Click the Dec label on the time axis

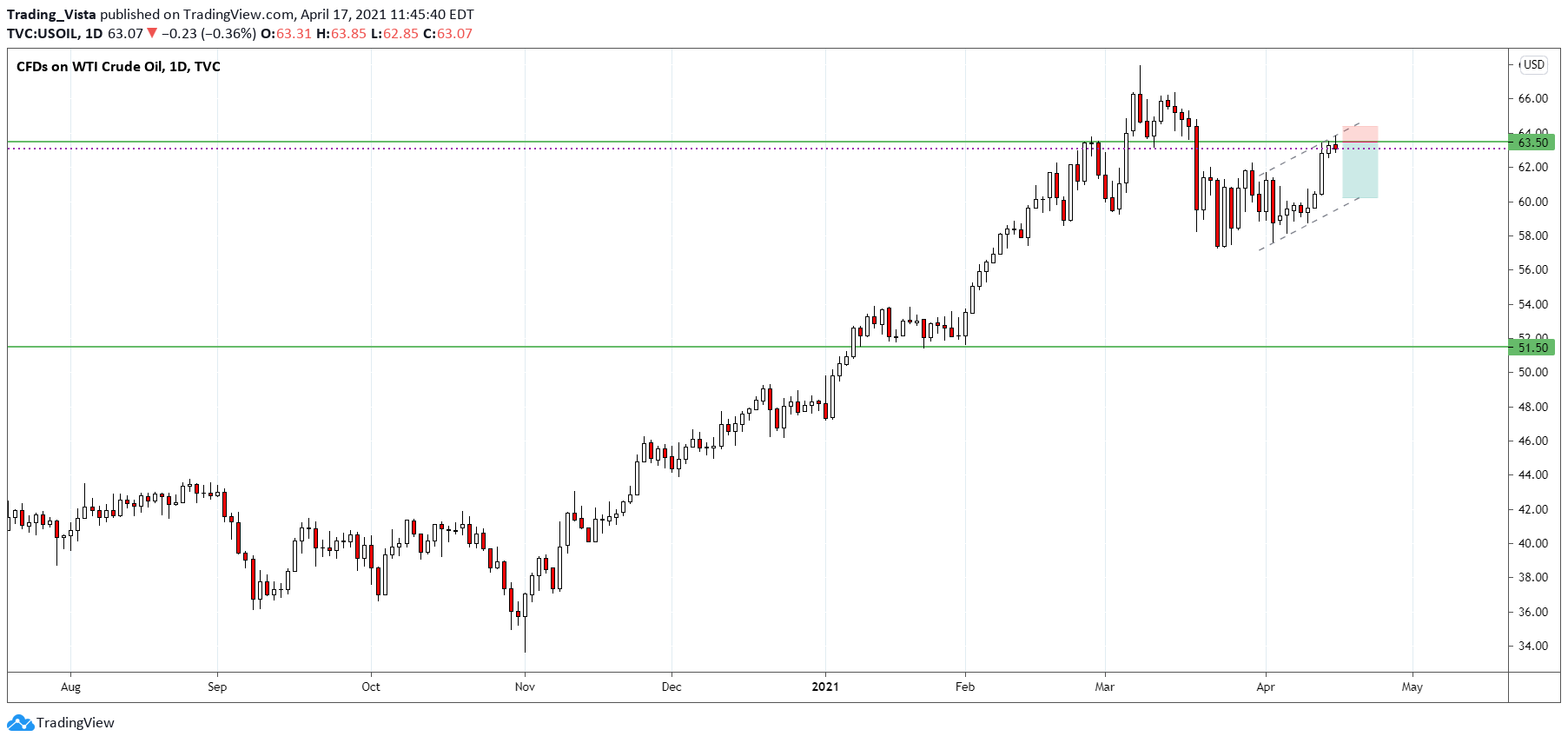pos(672,687)
